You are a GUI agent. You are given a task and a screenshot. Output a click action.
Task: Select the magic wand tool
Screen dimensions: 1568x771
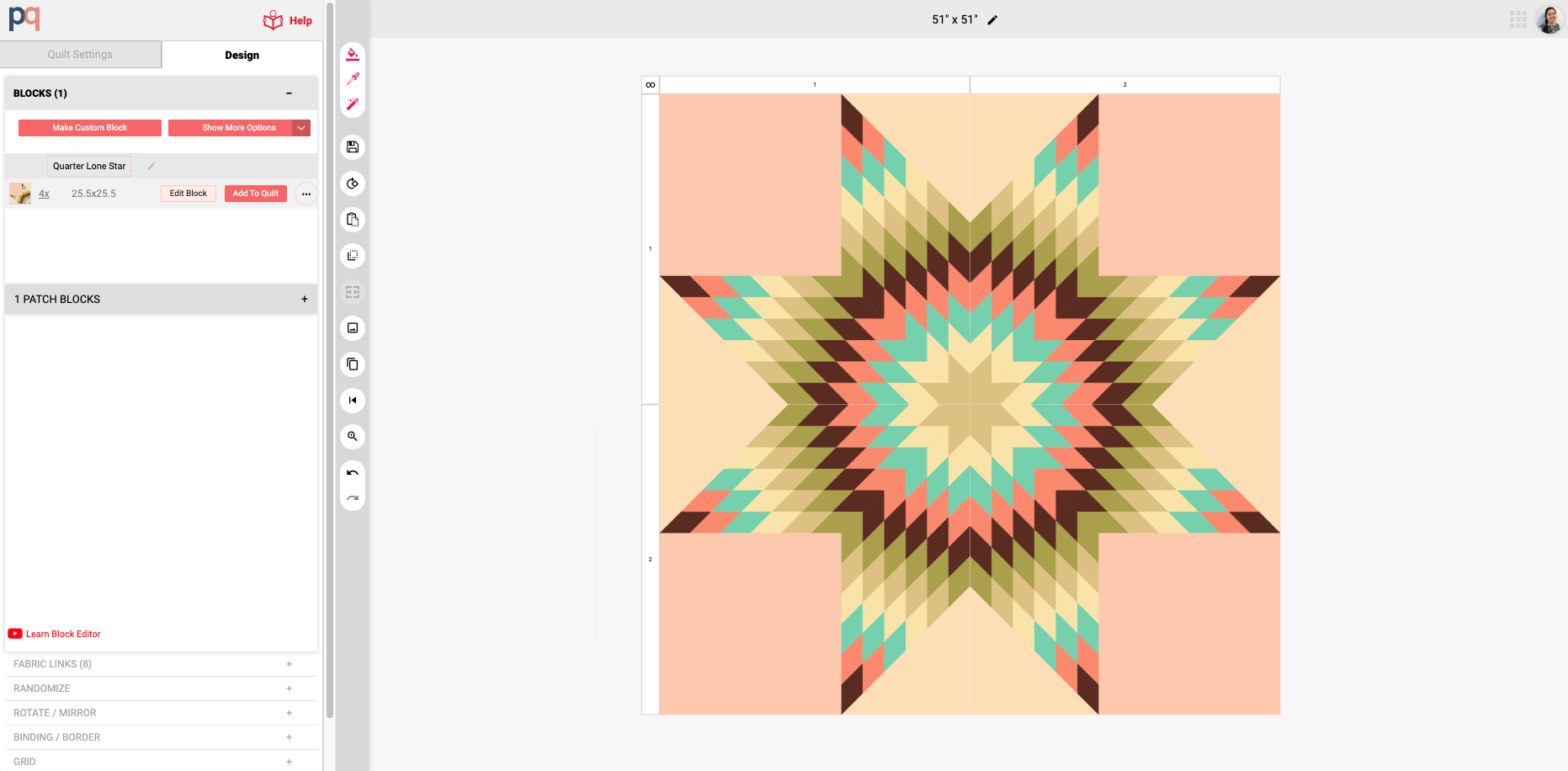click(x=353, y=104)
